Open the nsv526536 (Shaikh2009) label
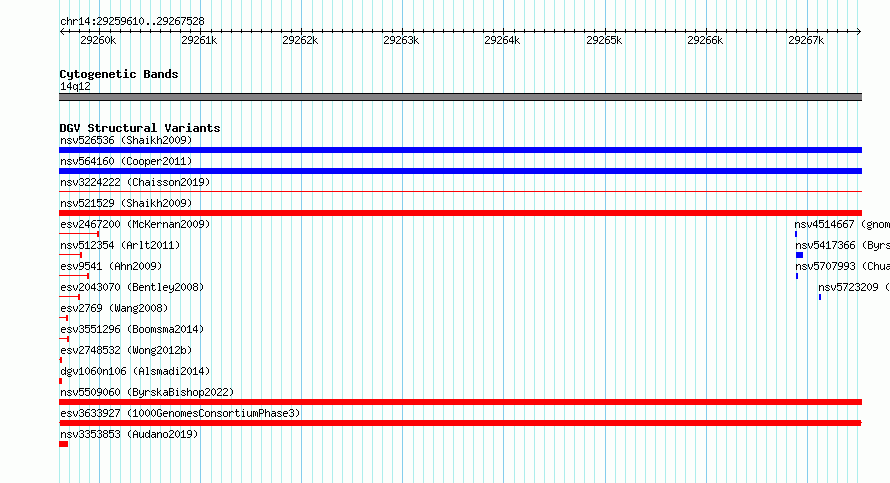Image resolution: width=890 pixels, height=483 pixels. click(x=126, y=140)
